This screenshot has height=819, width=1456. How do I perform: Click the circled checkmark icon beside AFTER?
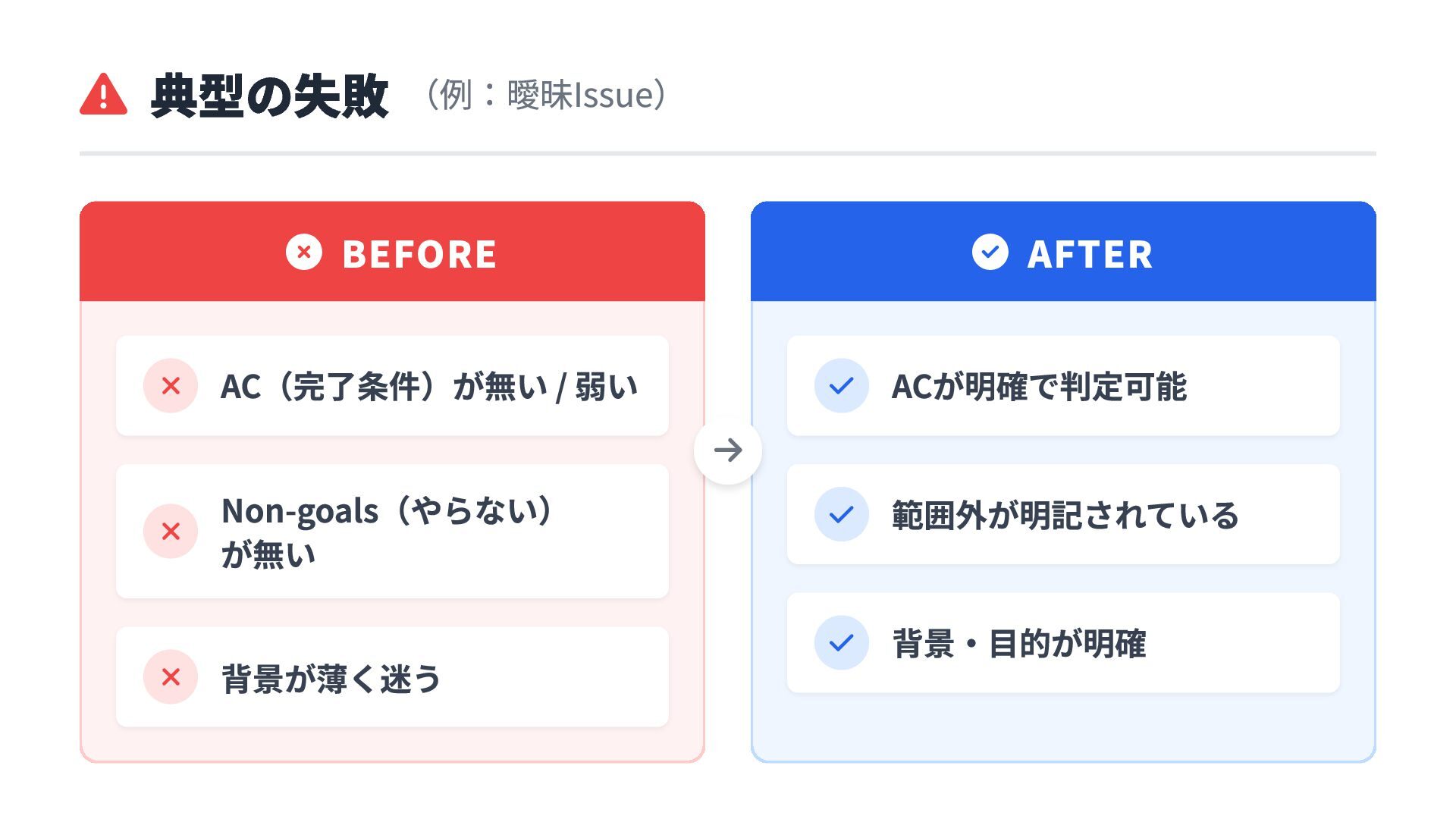click(x=990, y=253)
